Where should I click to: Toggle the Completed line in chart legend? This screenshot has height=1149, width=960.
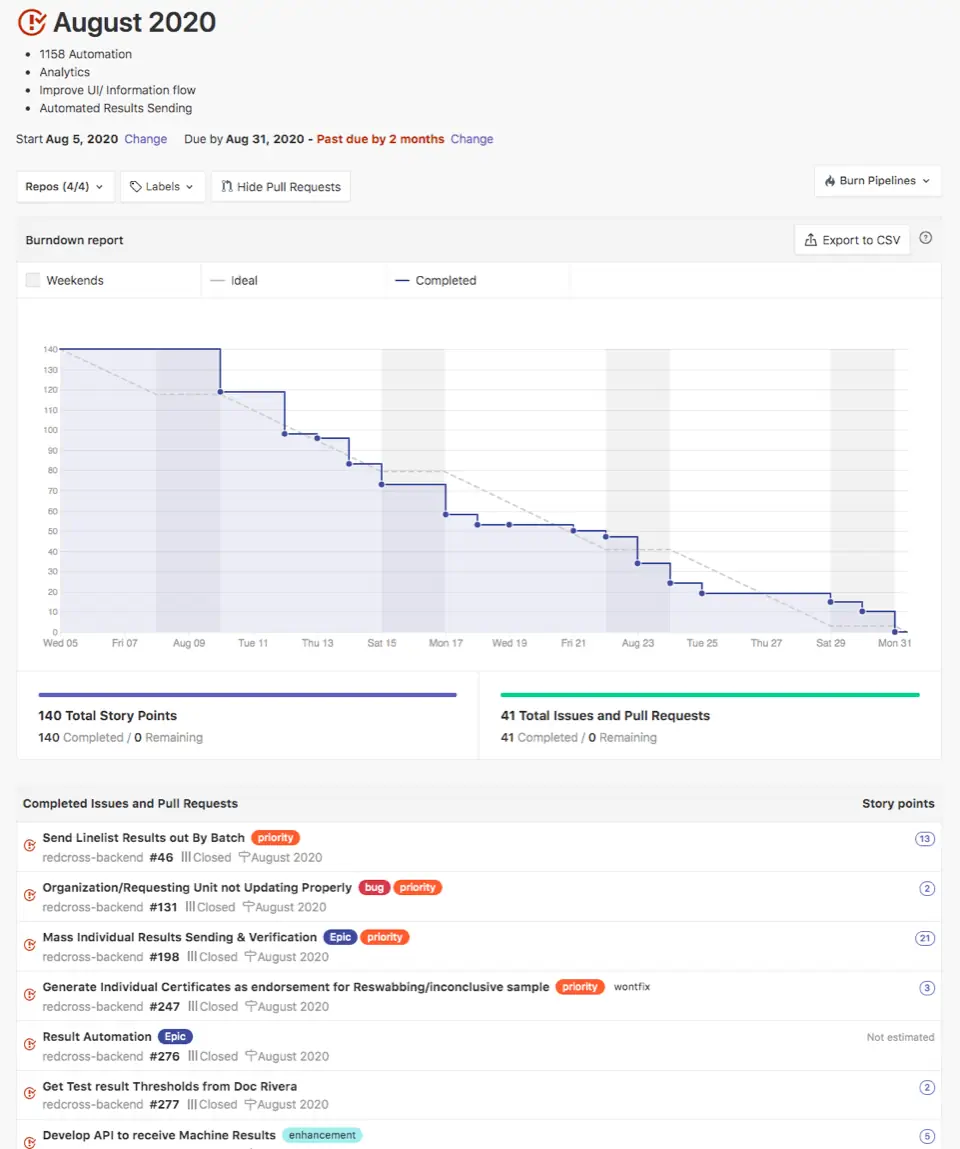436,281
